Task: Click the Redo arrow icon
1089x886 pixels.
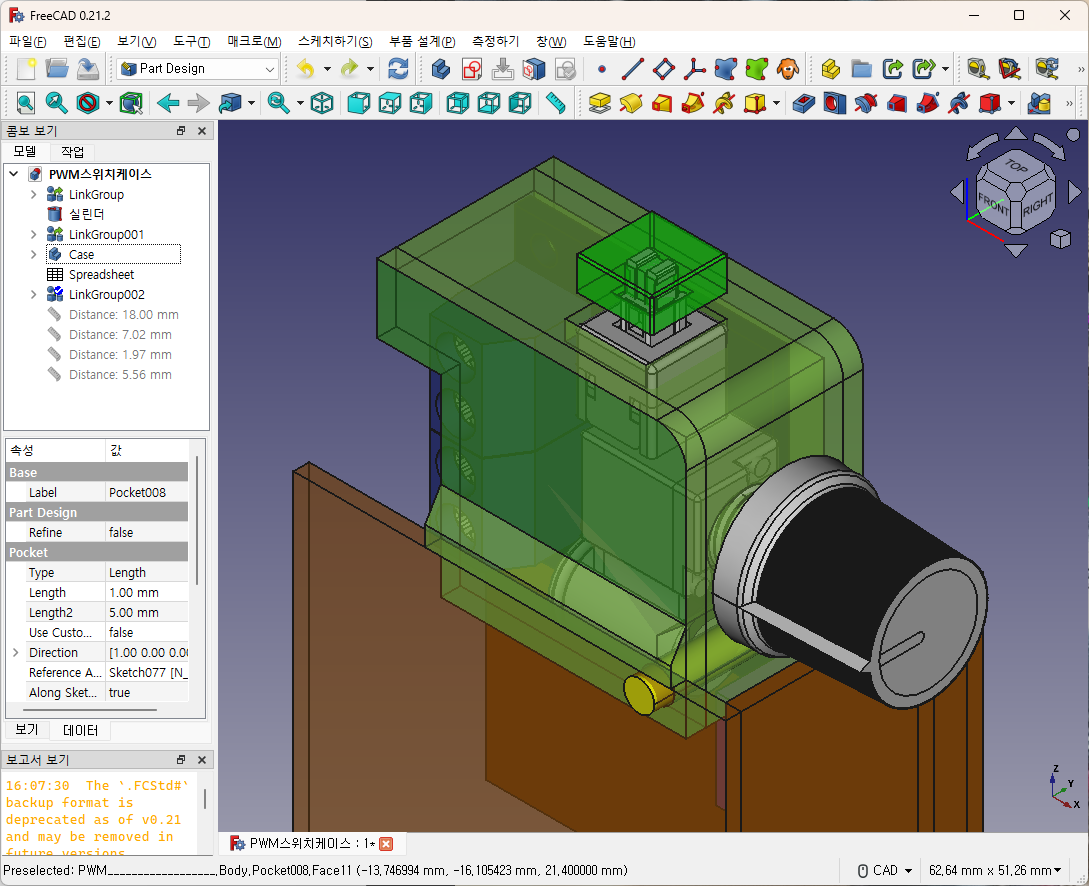Action: (349, 69)
